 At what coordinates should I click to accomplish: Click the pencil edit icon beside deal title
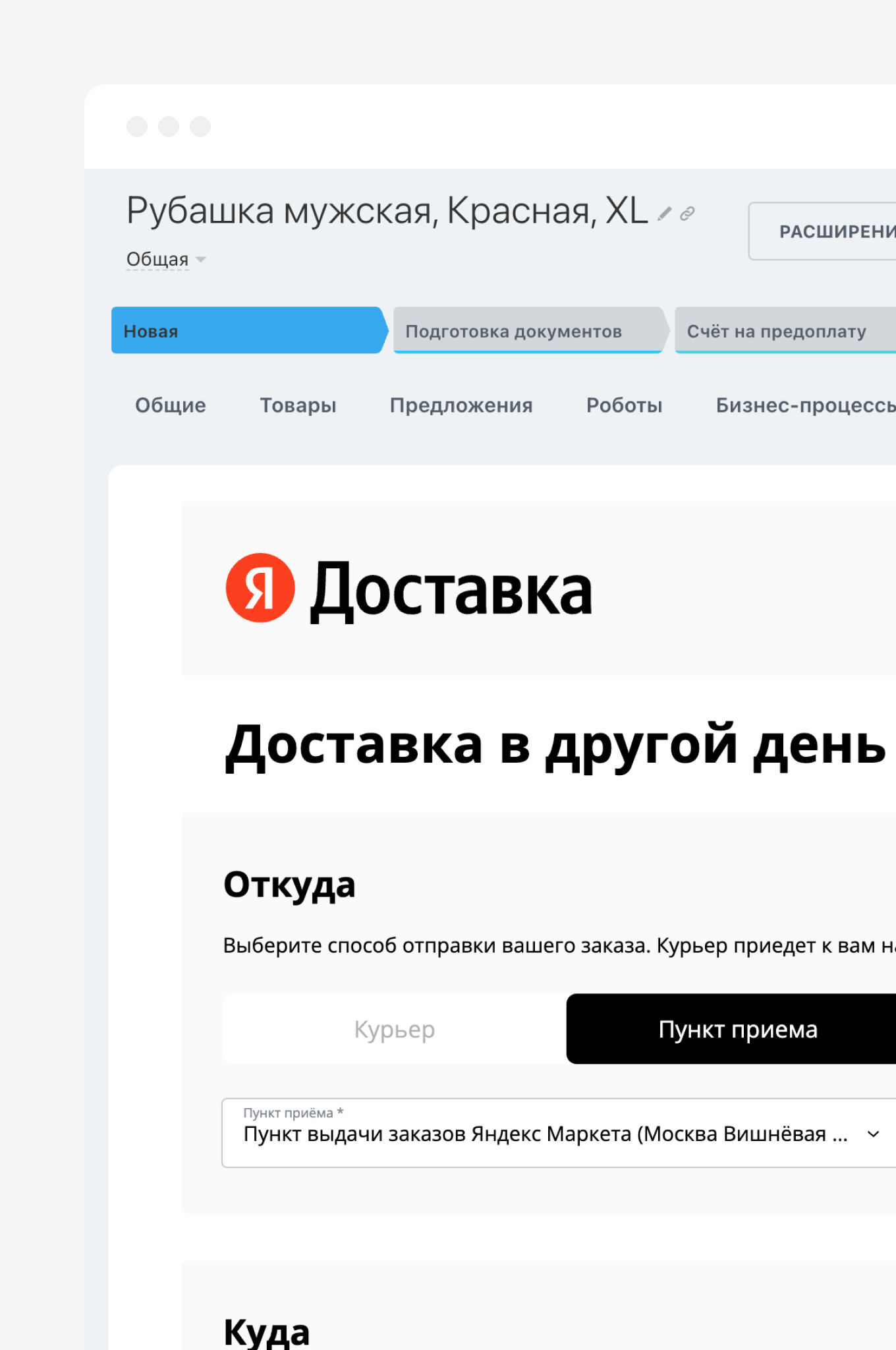665,214
